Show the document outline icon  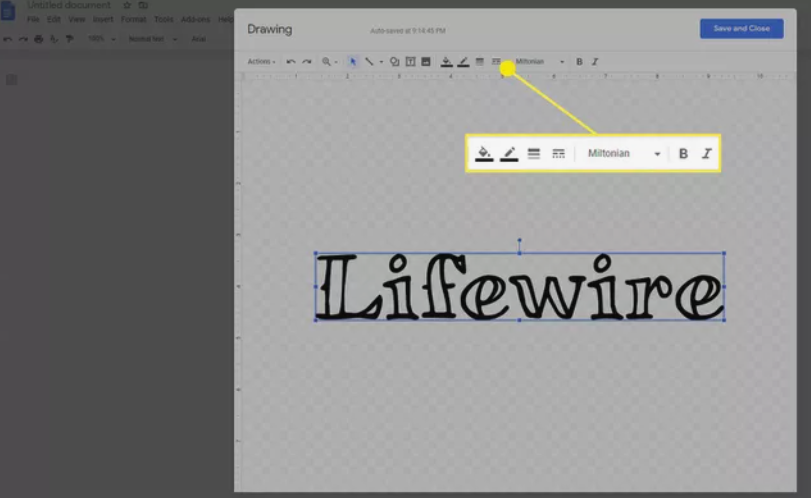(x=11, y=80)
